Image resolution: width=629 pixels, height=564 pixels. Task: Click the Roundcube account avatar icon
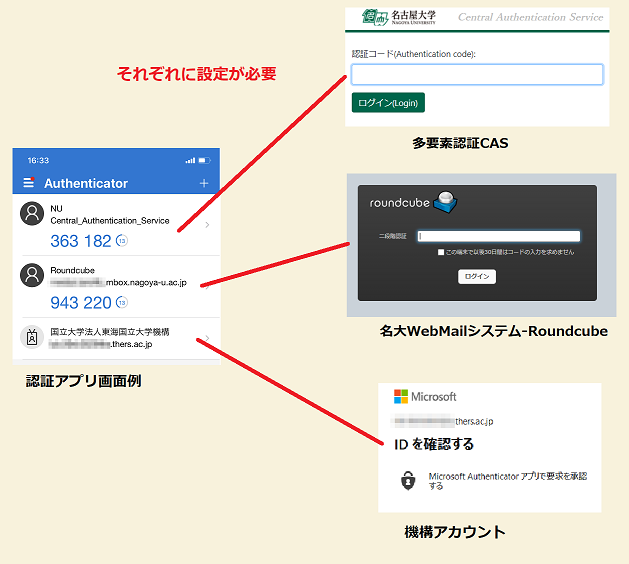coord(32,275)
